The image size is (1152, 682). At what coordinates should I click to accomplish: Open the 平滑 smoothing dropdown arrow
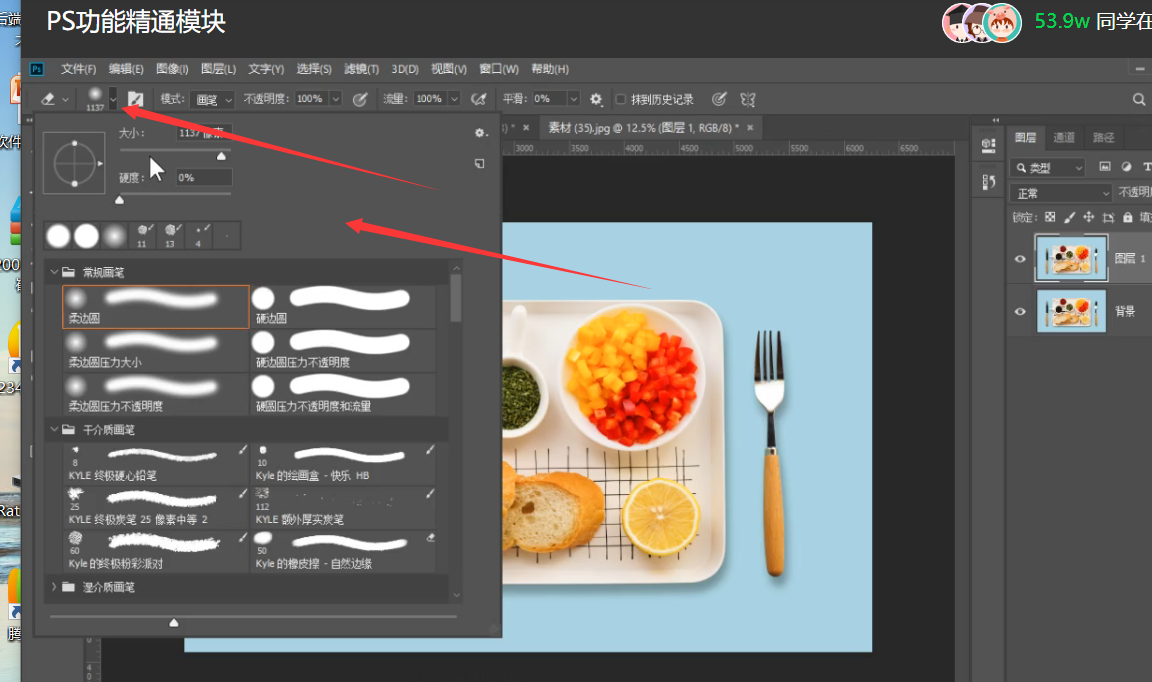pos(574,98)
